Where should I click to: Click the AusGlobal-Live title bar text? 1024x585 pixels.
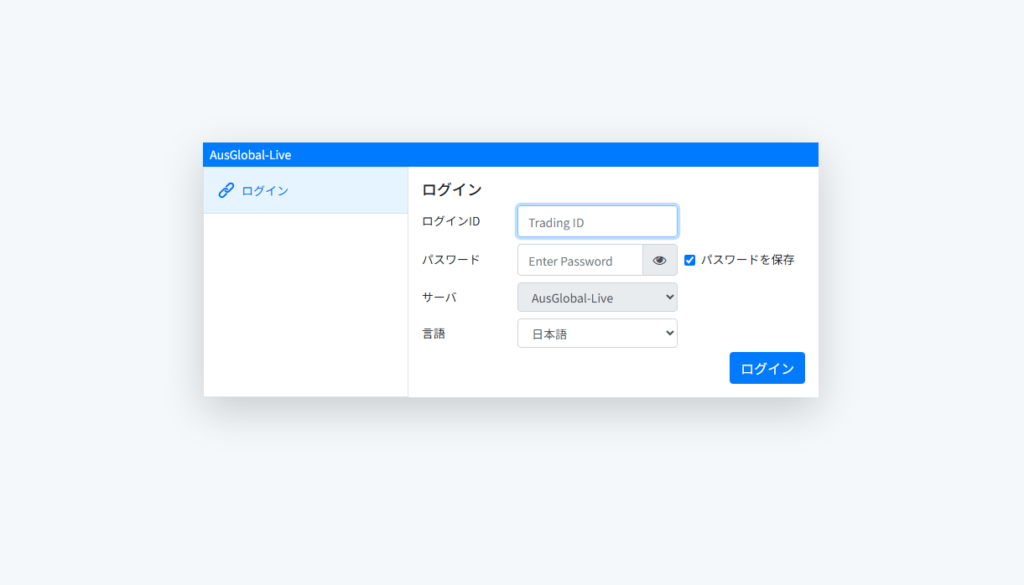pyautogui.click(x=250, y=155)
